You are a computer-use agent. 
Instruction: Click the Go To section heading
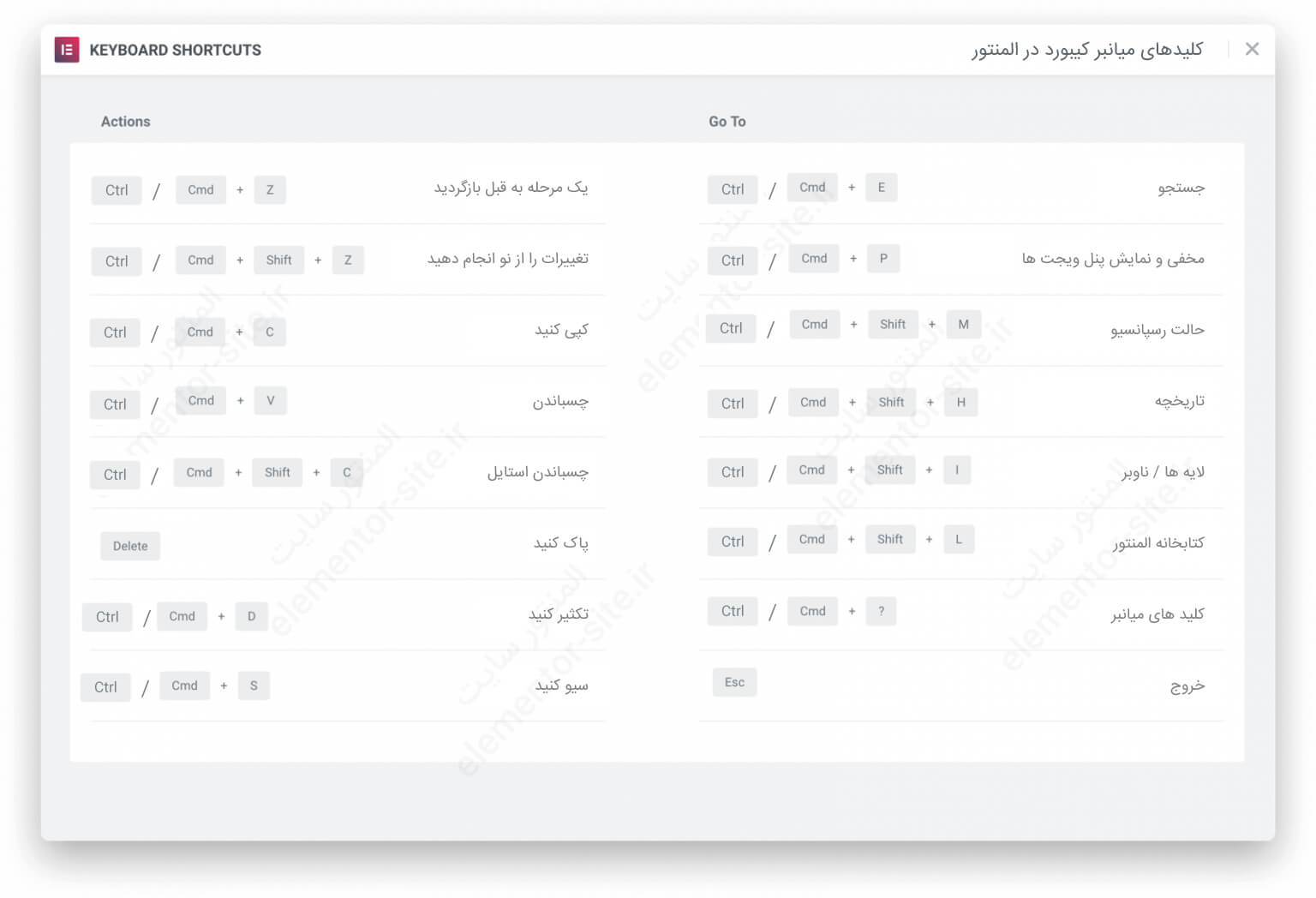pos(727,122)
